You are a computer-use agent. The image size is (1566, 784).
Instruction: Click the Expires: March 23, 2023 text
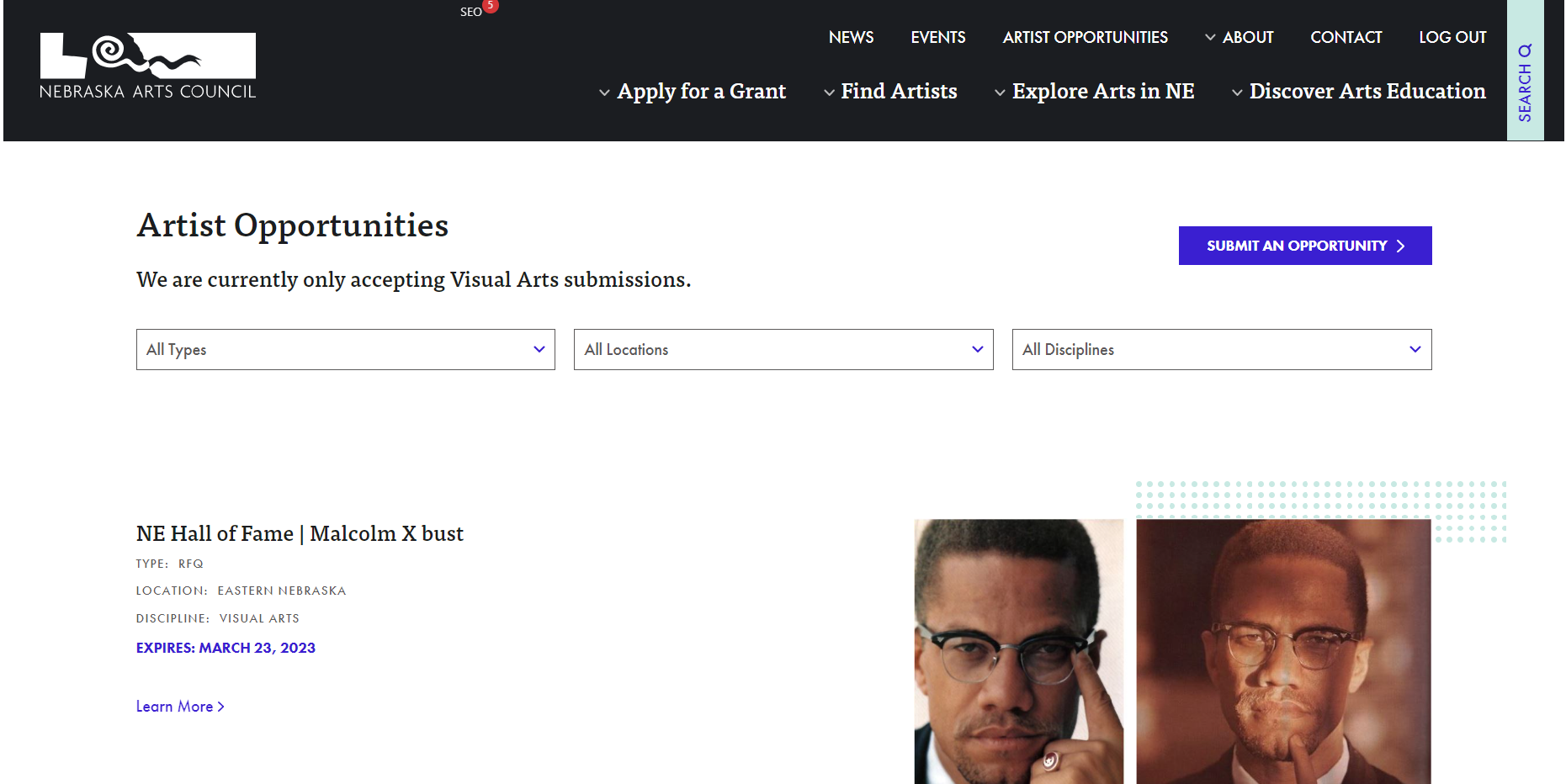pyautogui.click(x=226, y=648)
